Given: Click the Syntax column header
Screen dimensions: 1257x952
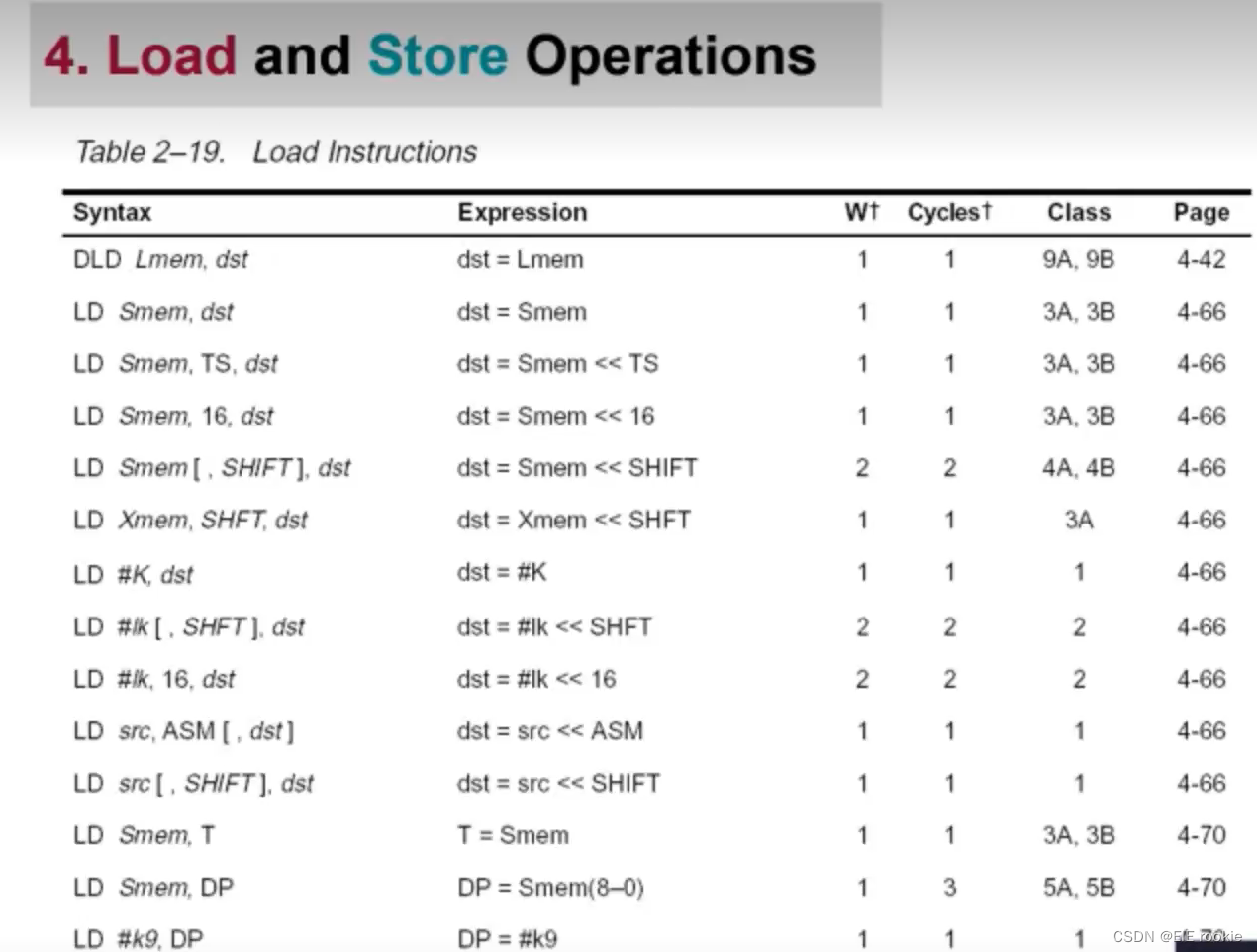Looking at the screenshot, I should (112, 213).
